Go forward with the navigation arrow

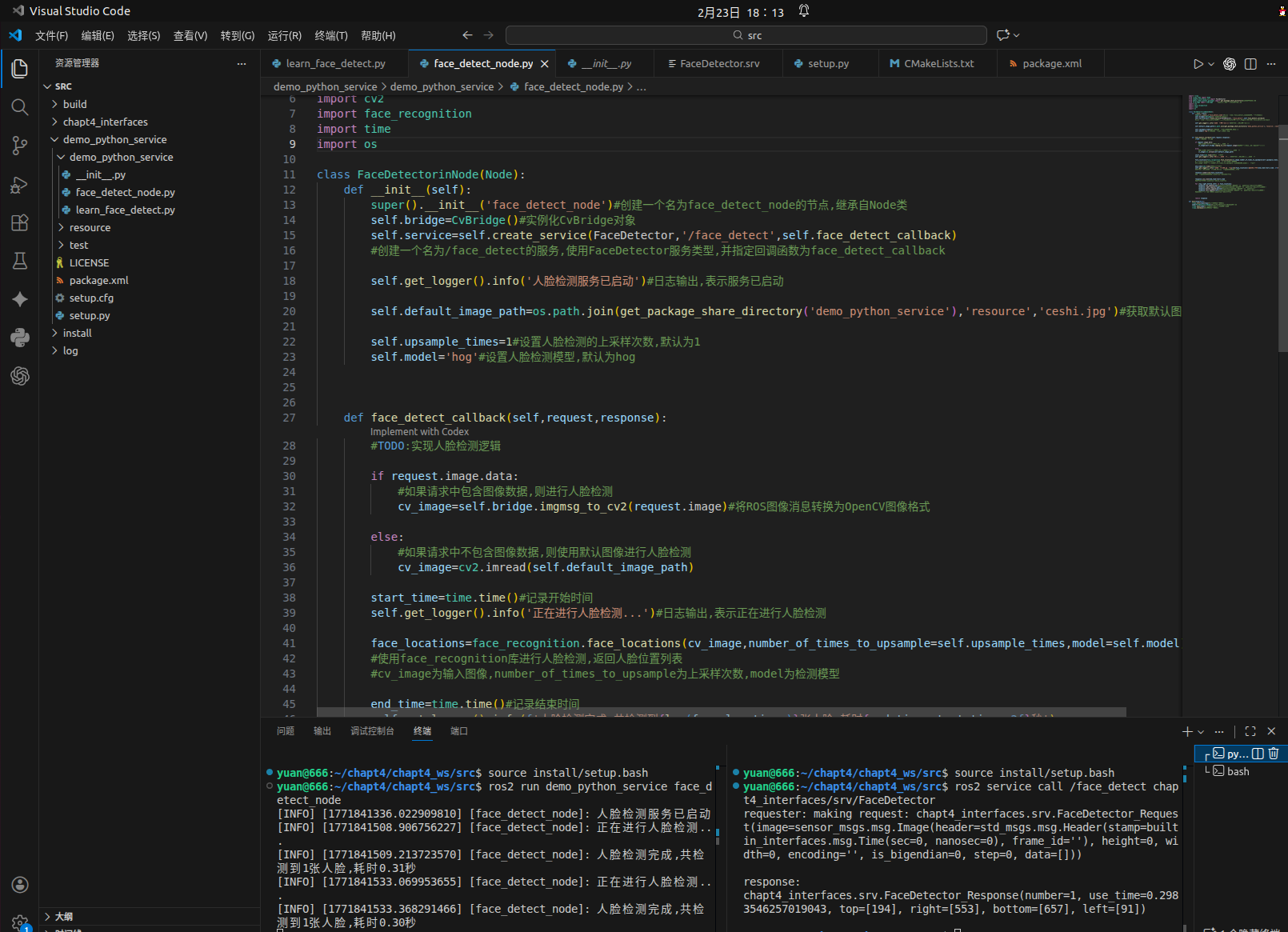pos(489,35)
